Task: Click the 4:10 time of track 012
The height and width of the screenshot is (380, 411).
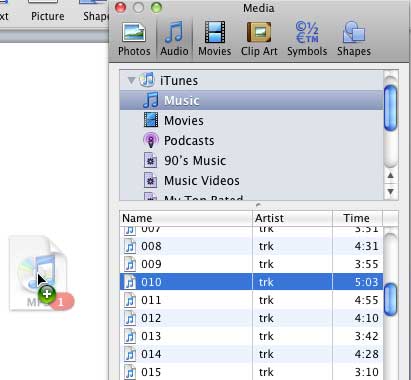Action: click(366, 318)
